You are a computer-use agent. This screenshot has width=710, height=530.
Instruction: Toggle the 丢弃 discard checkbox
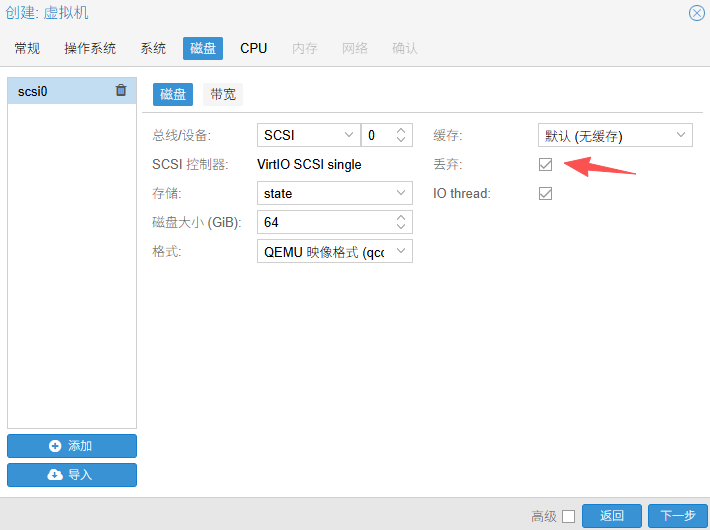click(545, 164)
